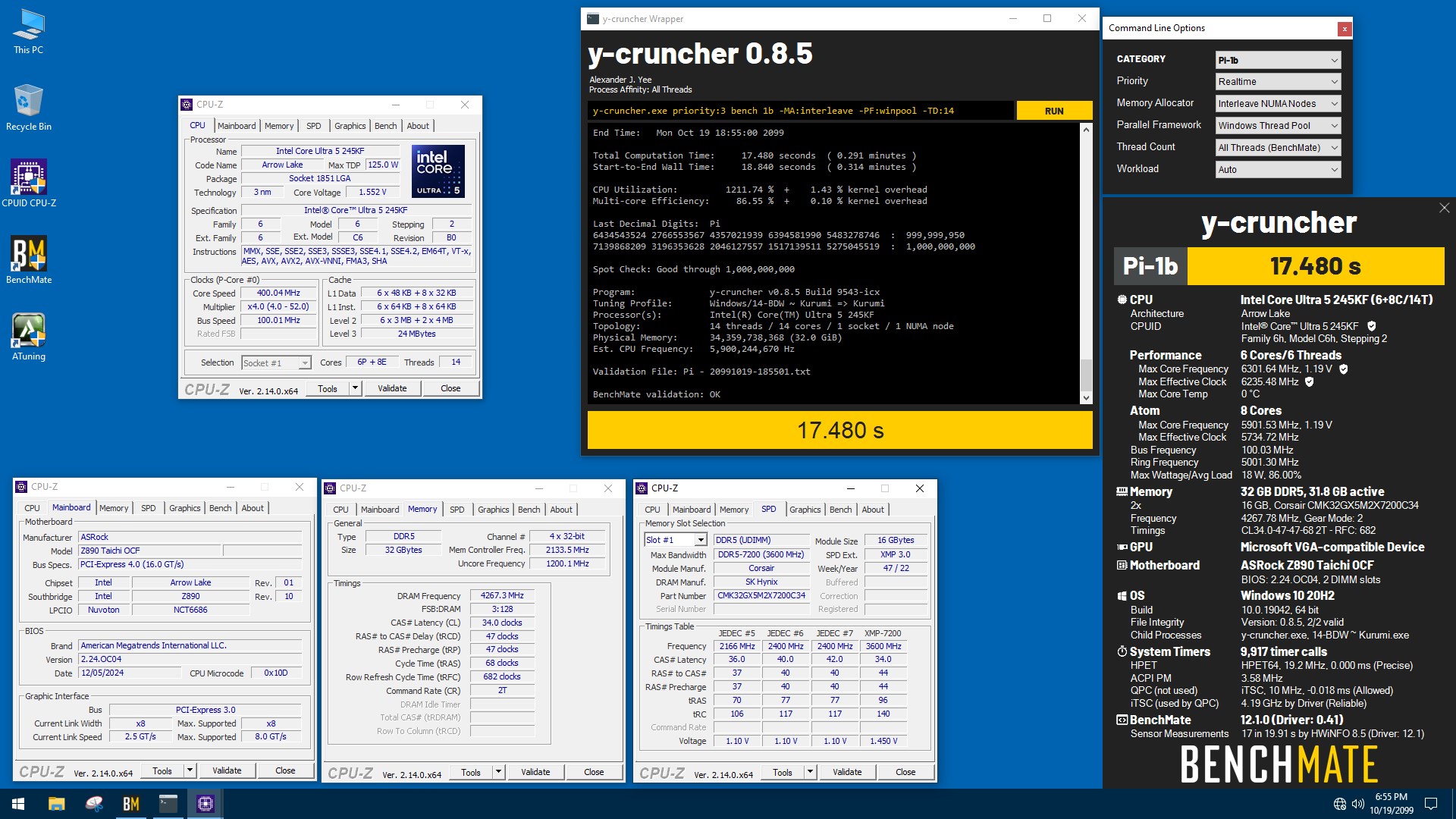Screen dimensions: 1456x819
Task: Click the verified shield next to Max Core Frequency
Action: 1344,369
